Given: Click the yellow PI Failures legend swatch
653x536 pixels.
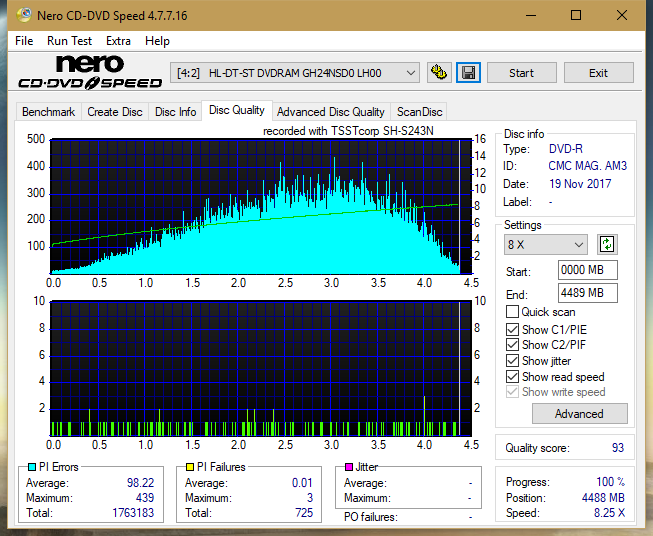Looking at the screenshot, I should coord(189,467).
